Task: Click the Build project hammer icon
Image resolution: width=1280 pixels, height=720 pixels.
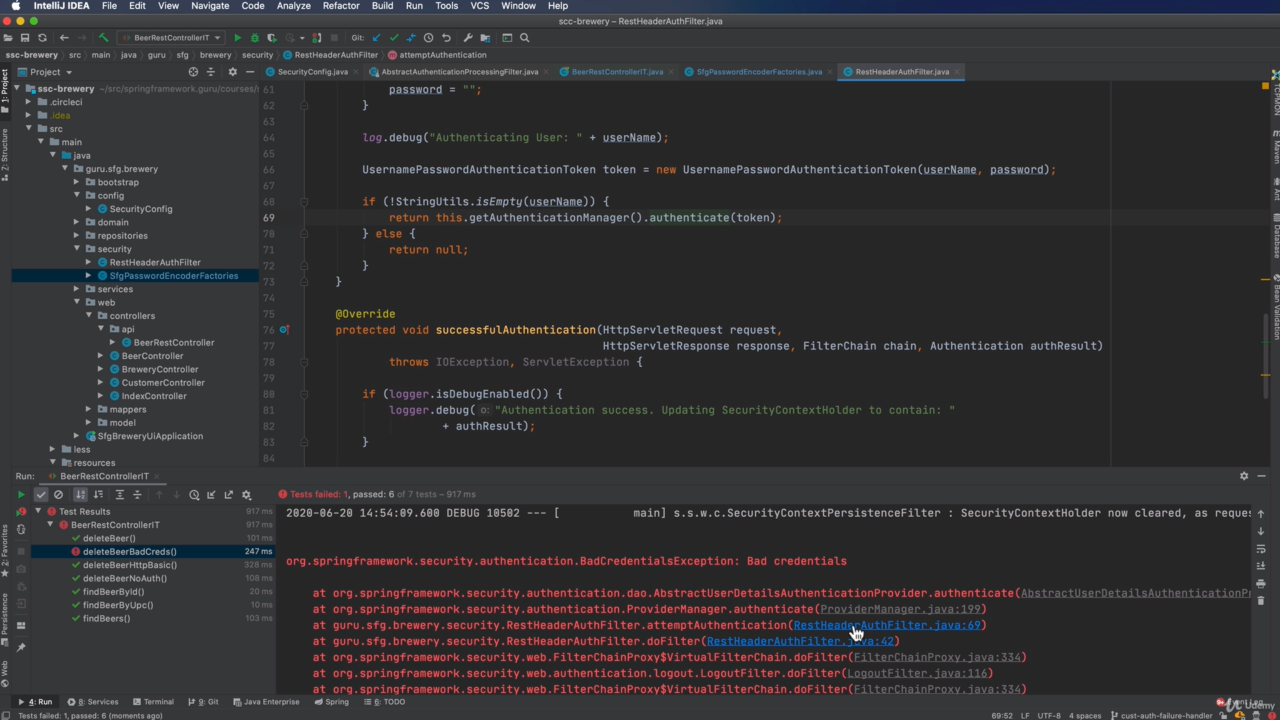Action: 103,38
